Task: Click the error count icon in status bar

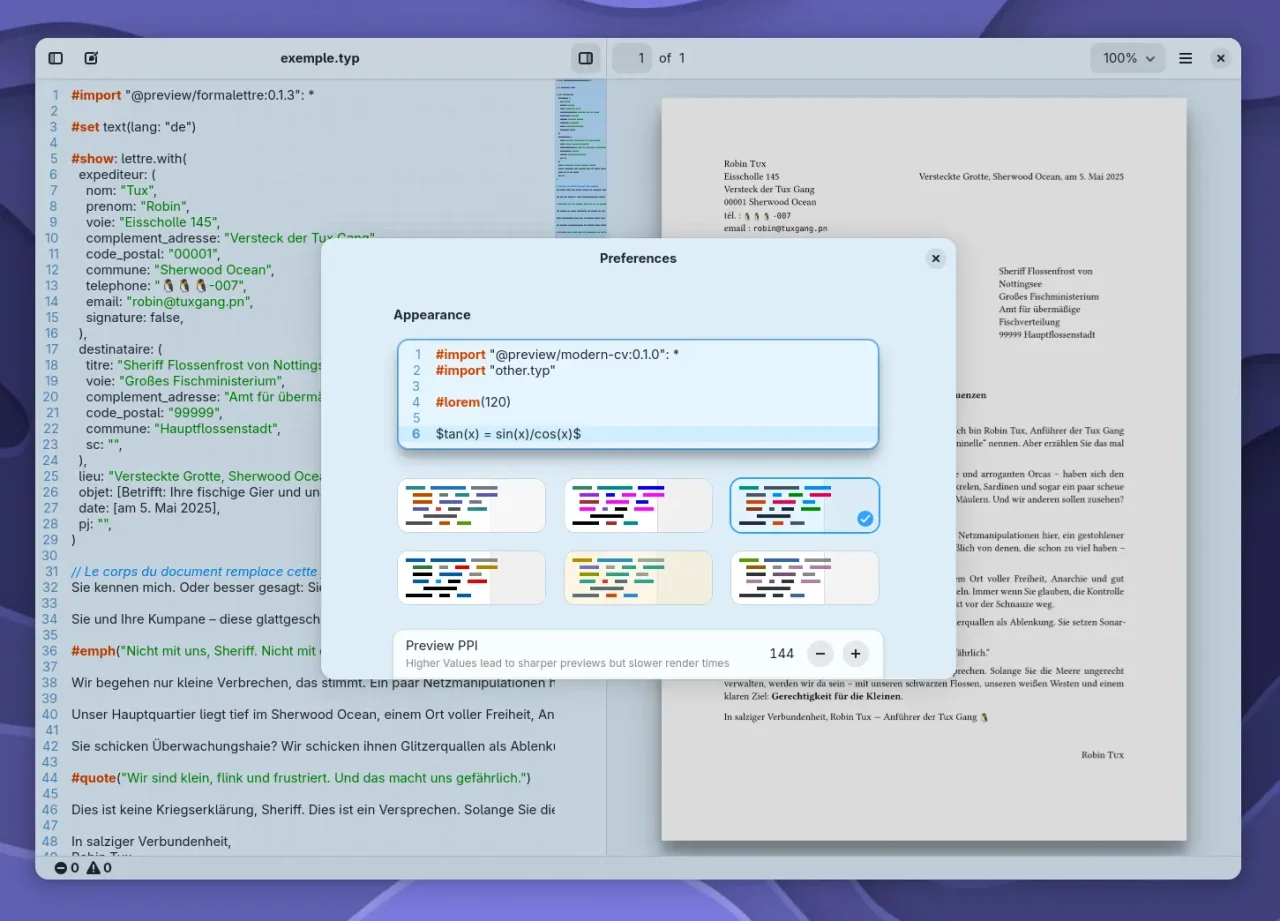Action: tap(61, 868)
